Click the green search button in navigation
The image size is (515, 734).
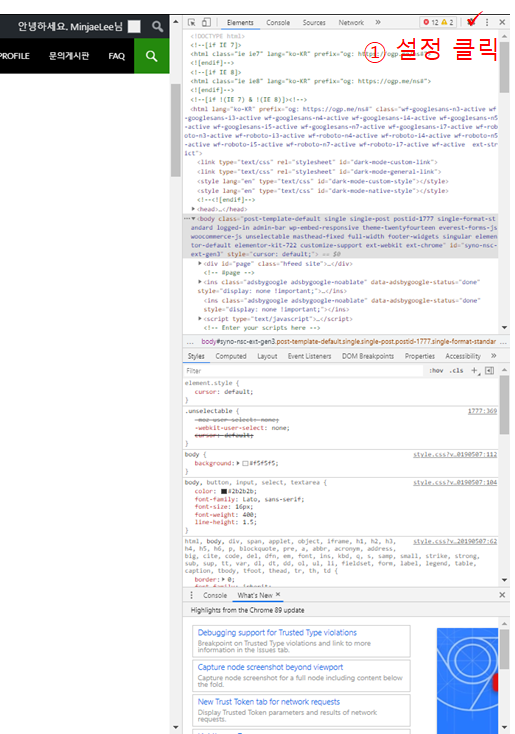coord(151,56)
